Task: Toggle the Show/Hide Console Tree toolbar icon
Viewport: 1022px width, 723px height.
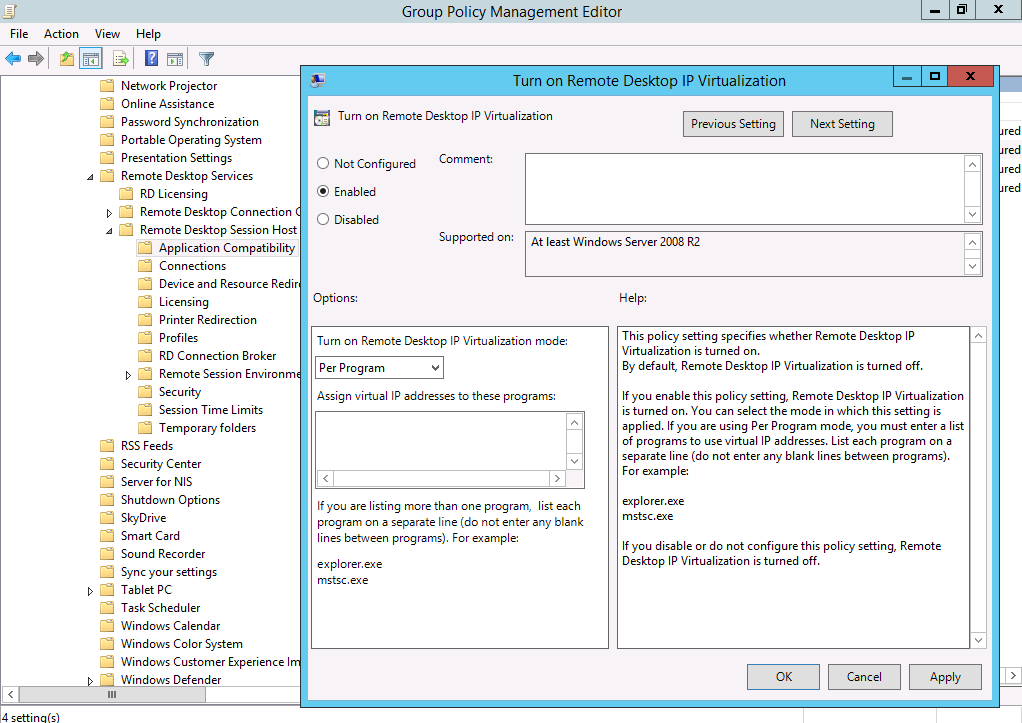Action: point(91,59)
